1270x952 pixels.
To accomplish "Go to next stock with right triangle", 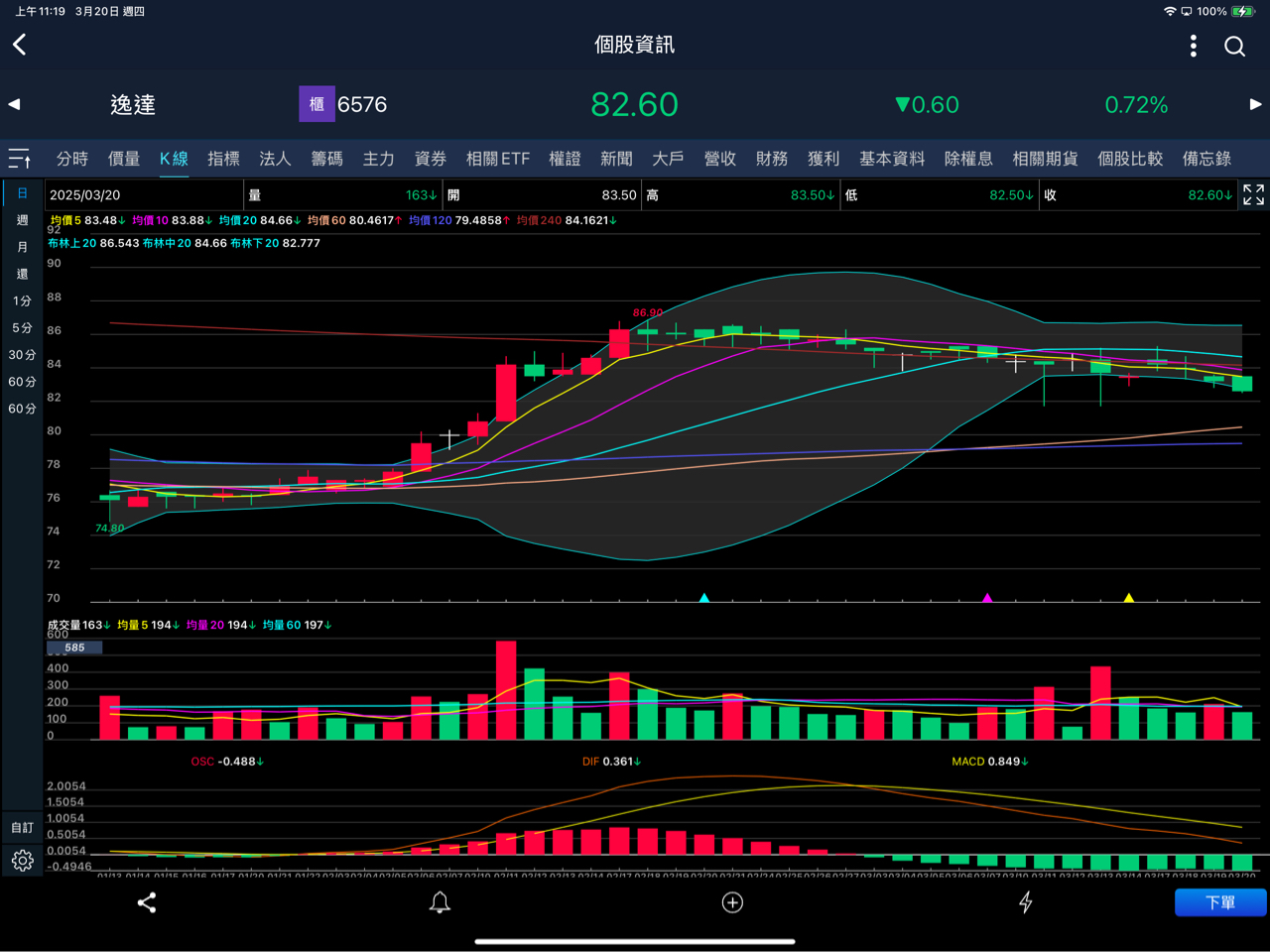I will (1255, 104).
